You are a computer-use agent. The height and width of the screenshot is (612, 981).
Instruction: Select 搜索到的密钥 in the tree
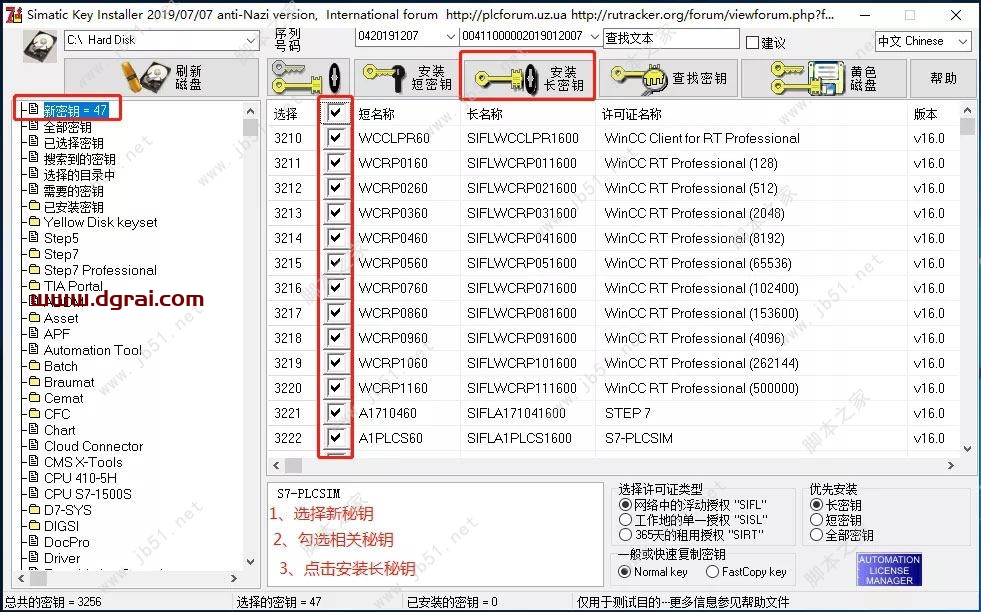[79, 159]
